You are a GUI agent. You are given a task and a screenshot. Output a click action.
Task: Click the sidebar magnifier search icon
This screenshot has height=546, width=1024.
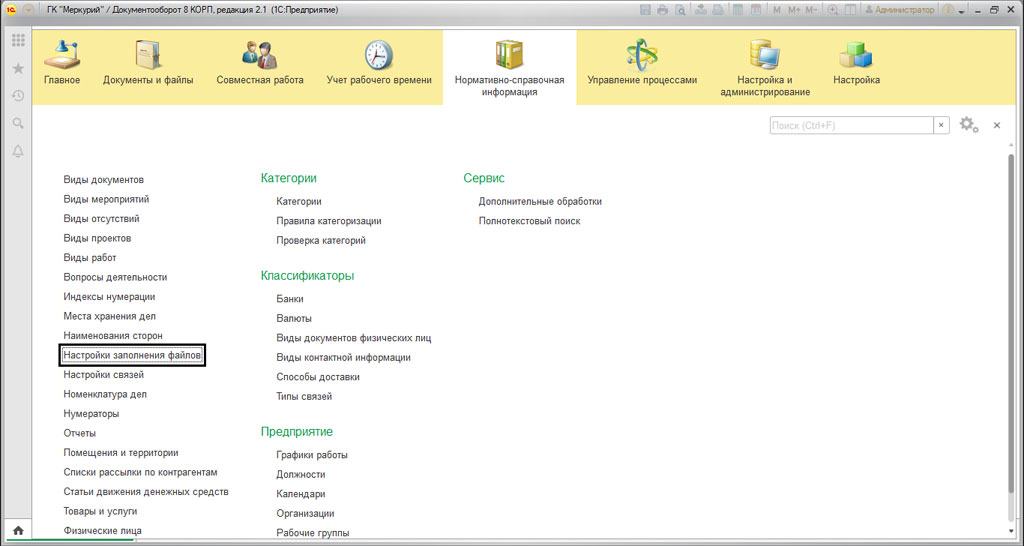click(18, 123)
